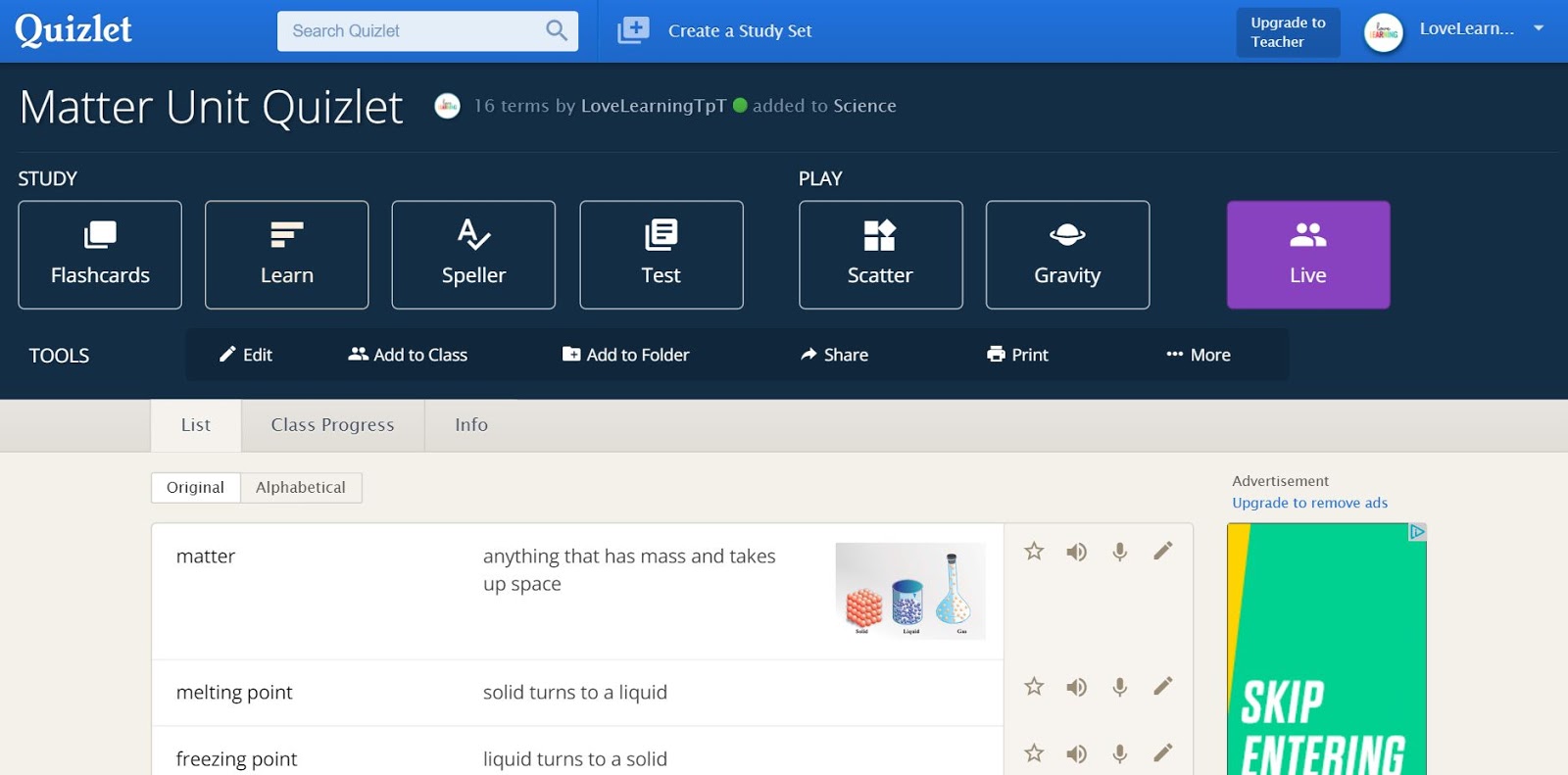Viewport: 1568px width, 775px height.
Task: Record voice for freezing point
Action: click(x=1120, y=753)
